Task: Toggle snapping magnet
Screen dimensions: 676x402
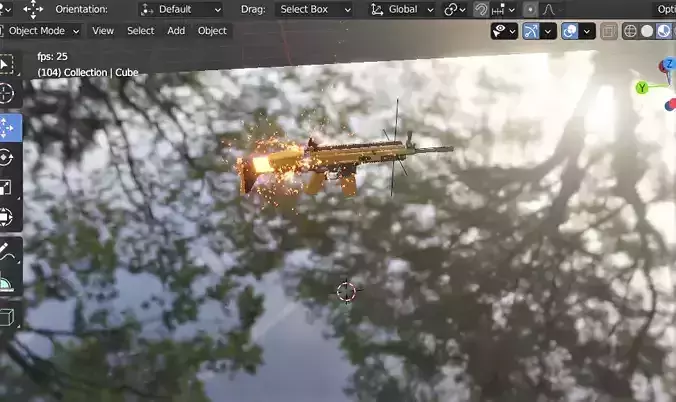Action: tap(481, 9)
